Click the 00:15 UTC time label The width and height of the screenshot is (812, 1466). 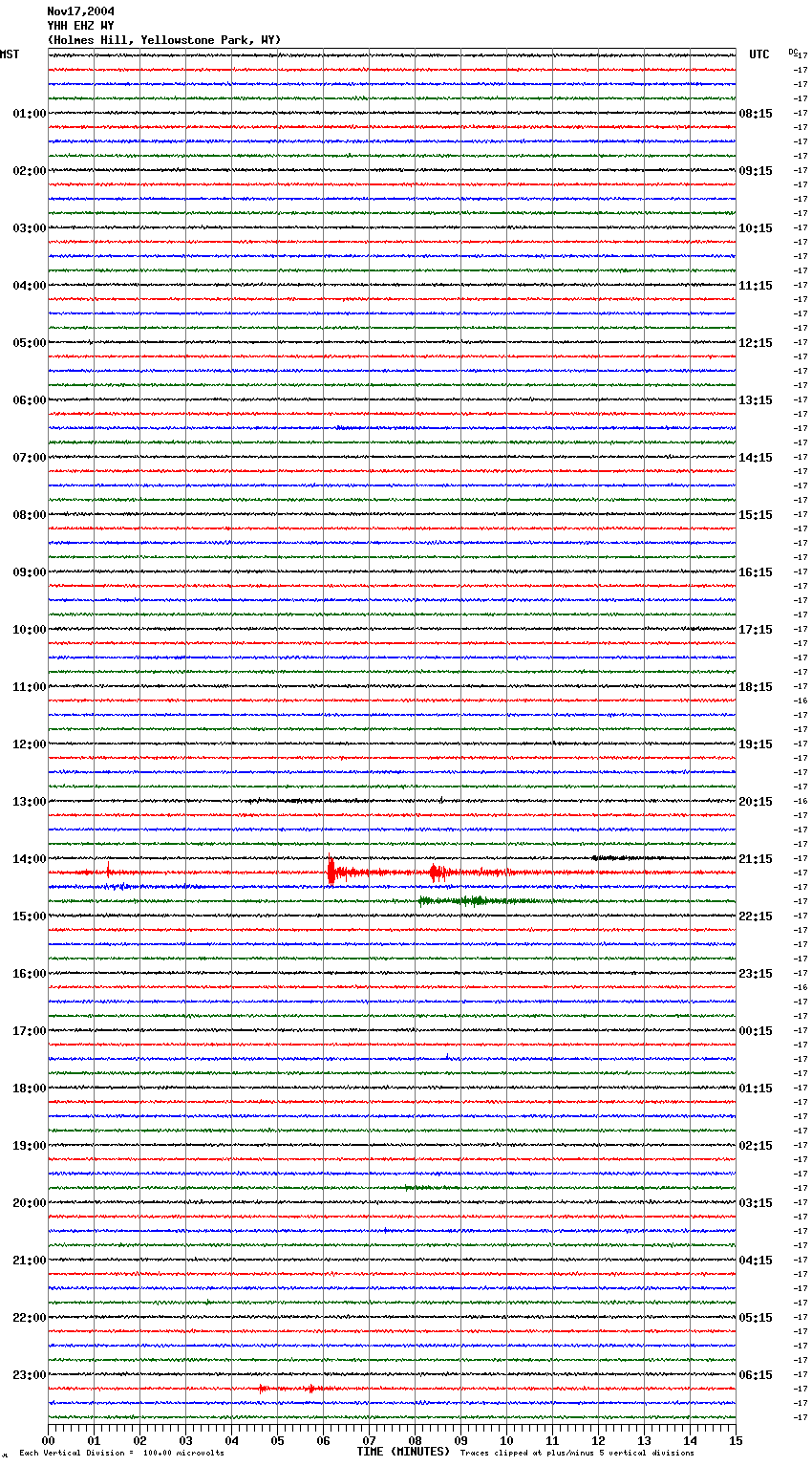[x=756, y=1031]
